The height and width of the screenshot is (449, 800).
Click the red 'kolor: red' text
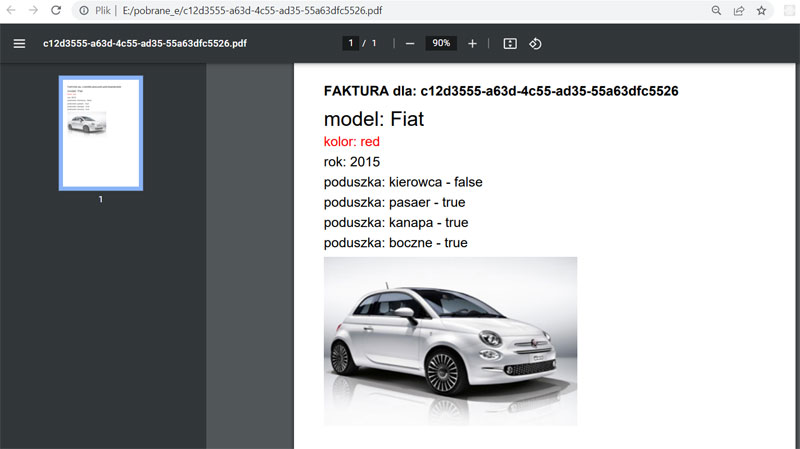coord(352,142)
